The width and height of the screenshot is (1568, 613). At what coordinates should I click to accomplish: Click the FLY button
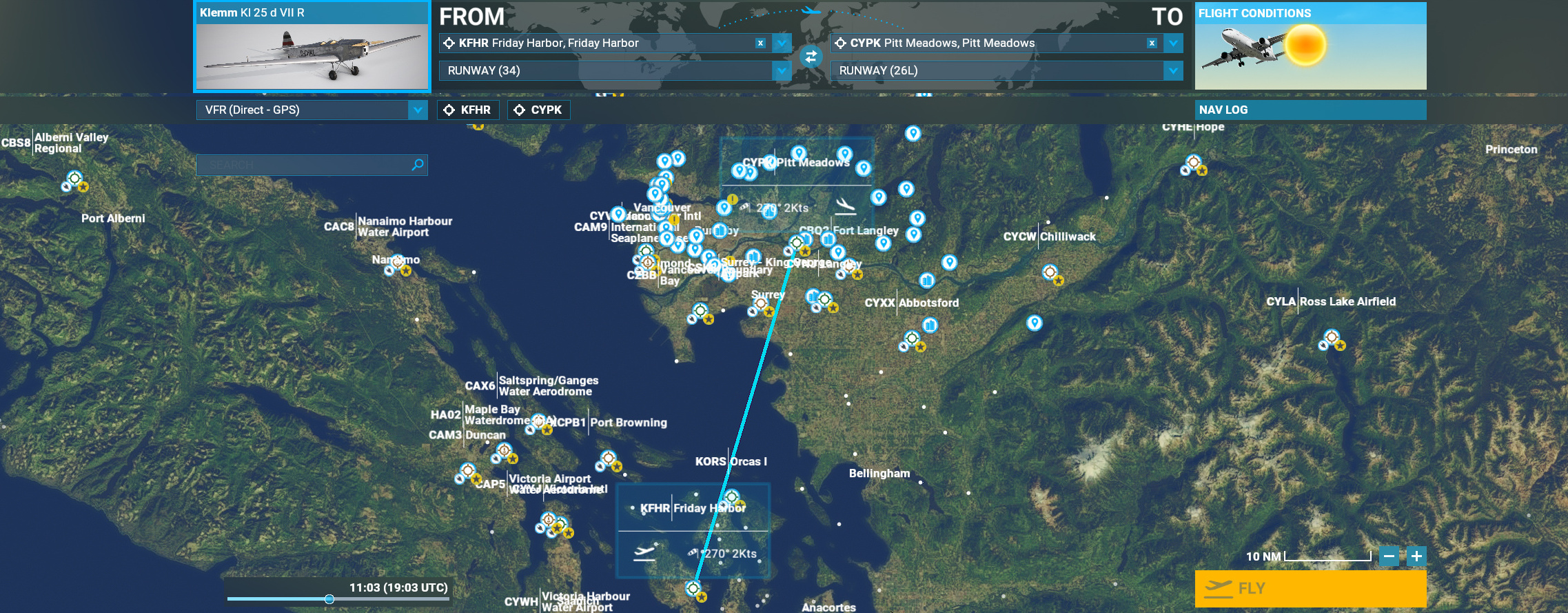1310,588
